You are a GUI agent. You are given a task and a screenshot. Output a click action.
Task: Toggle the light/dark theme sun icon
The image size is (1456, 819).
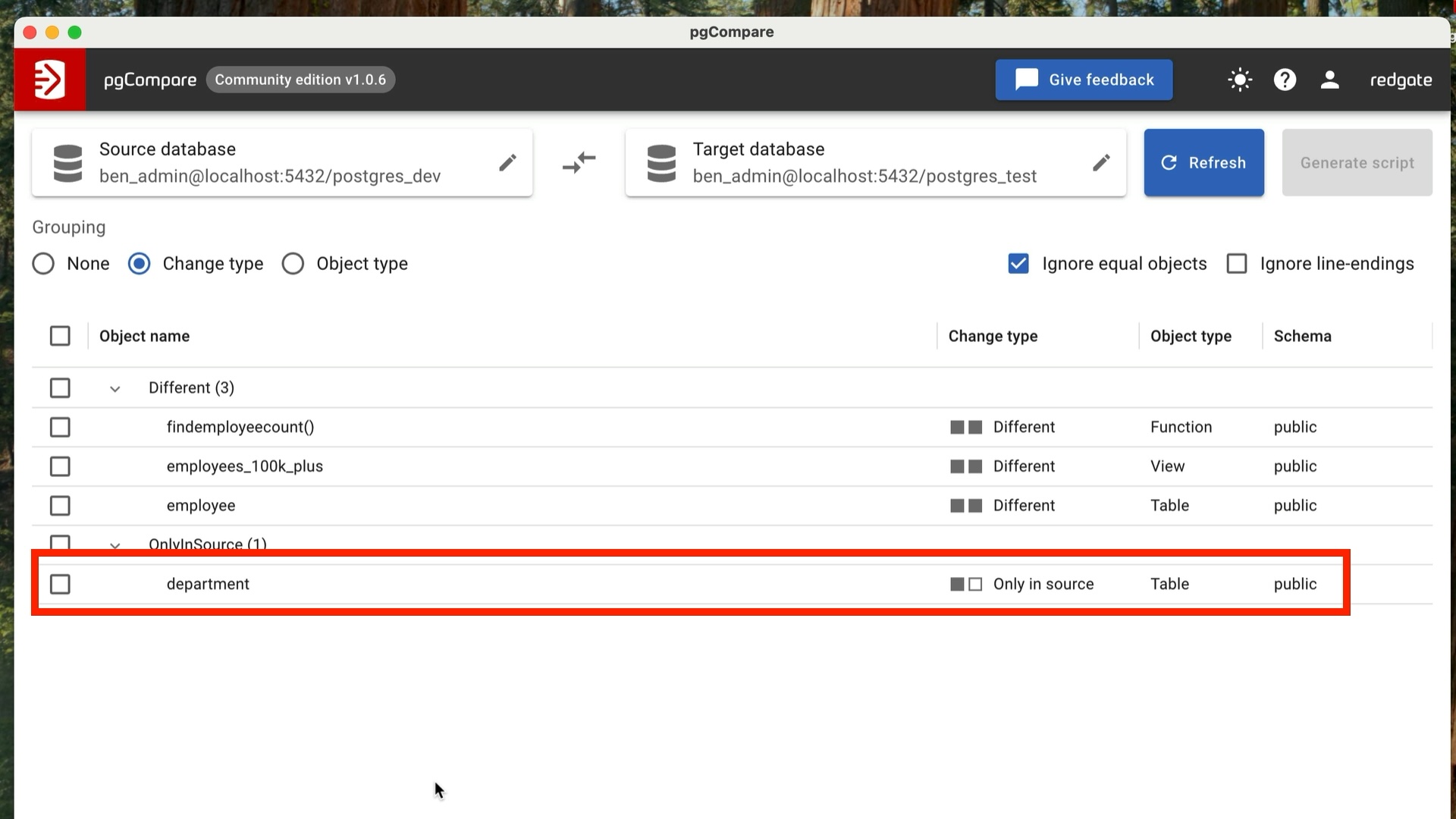[1240, 80]
